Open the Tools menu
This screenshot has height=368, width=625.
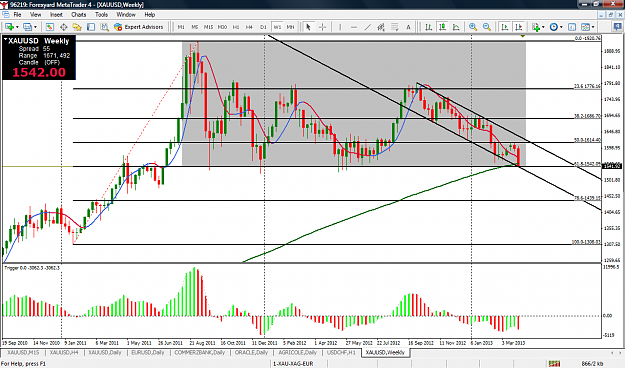tap(101, 14)
